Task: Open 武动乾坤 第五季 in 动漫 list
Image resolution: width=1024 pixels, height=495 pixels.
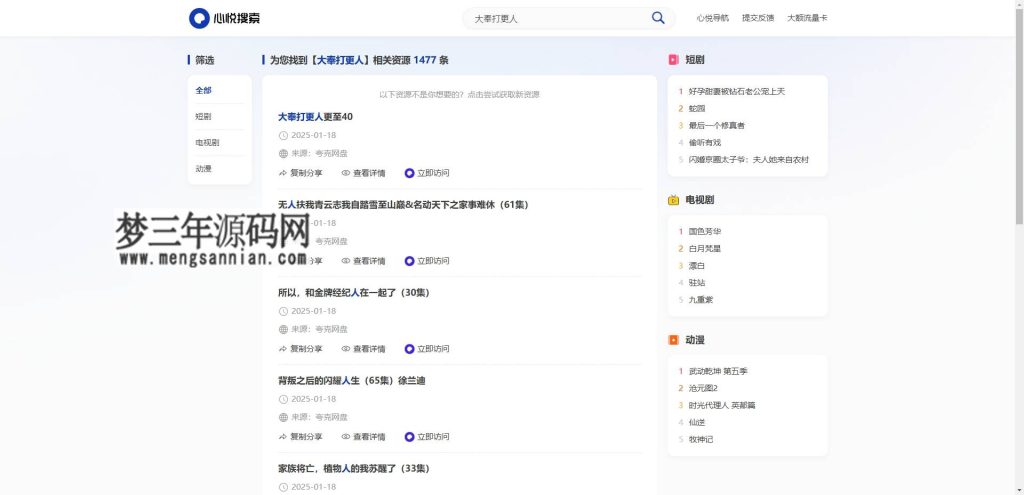Action: [718, 372]
